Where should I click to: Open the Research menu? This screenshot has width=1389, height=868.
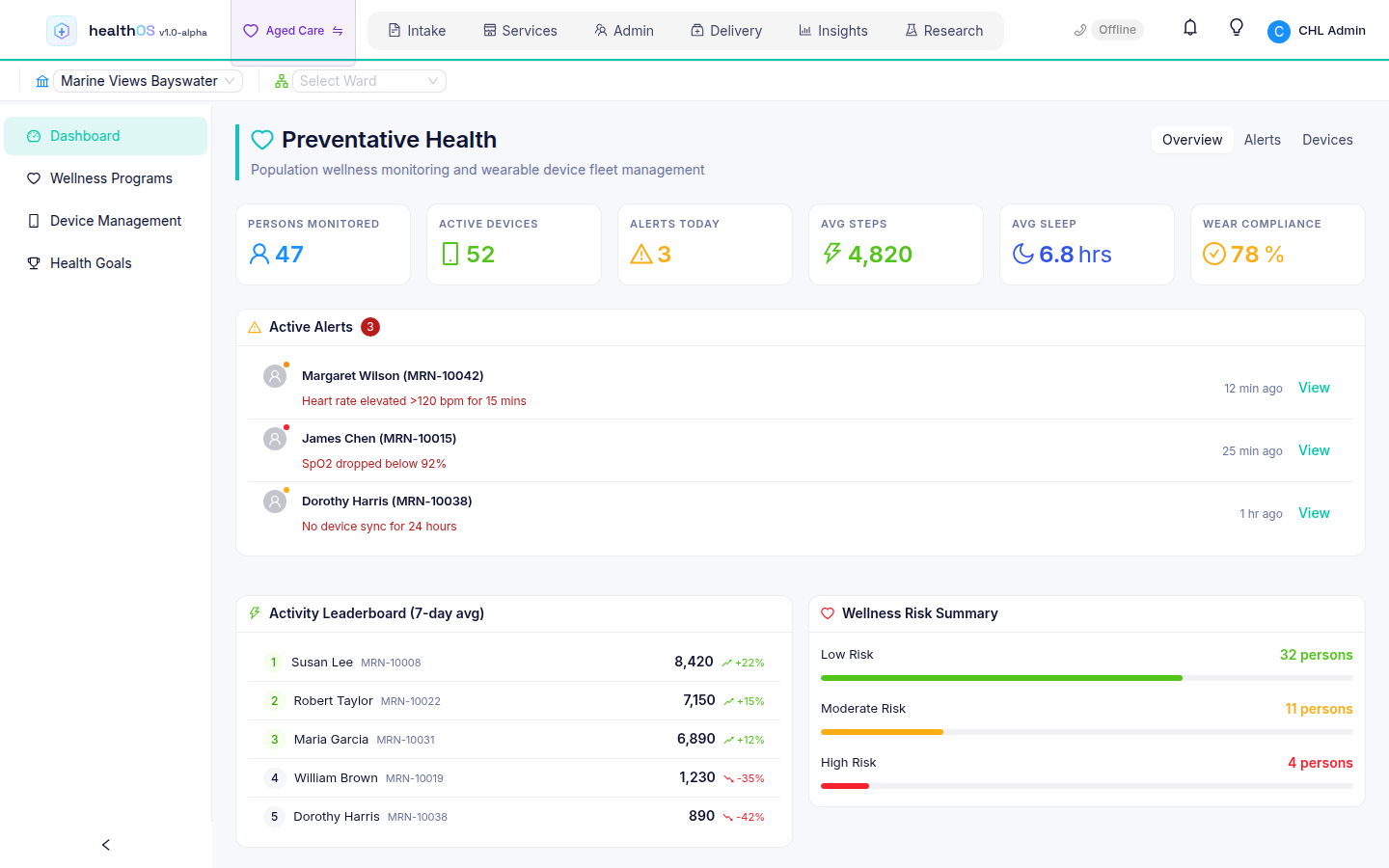coord(944,31)
